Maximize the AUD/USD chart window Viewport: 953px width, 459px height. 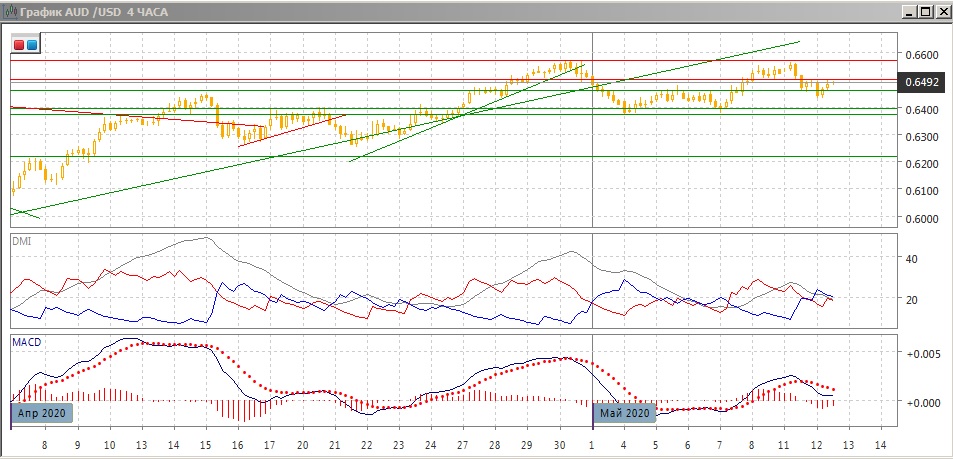tap(925, 11)
